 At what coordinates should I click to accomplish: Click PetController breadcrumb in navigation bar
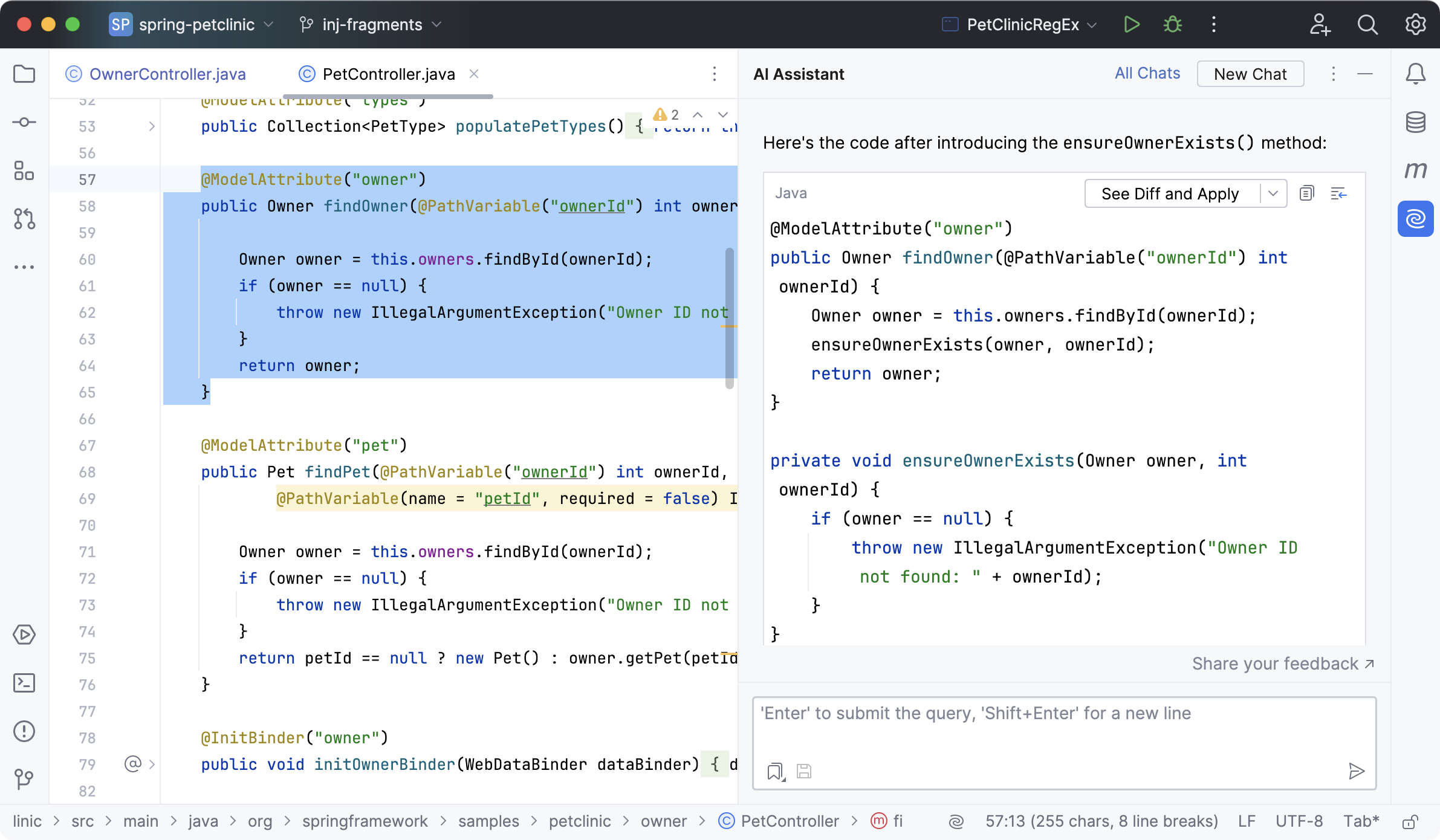[x=779, y=821]
